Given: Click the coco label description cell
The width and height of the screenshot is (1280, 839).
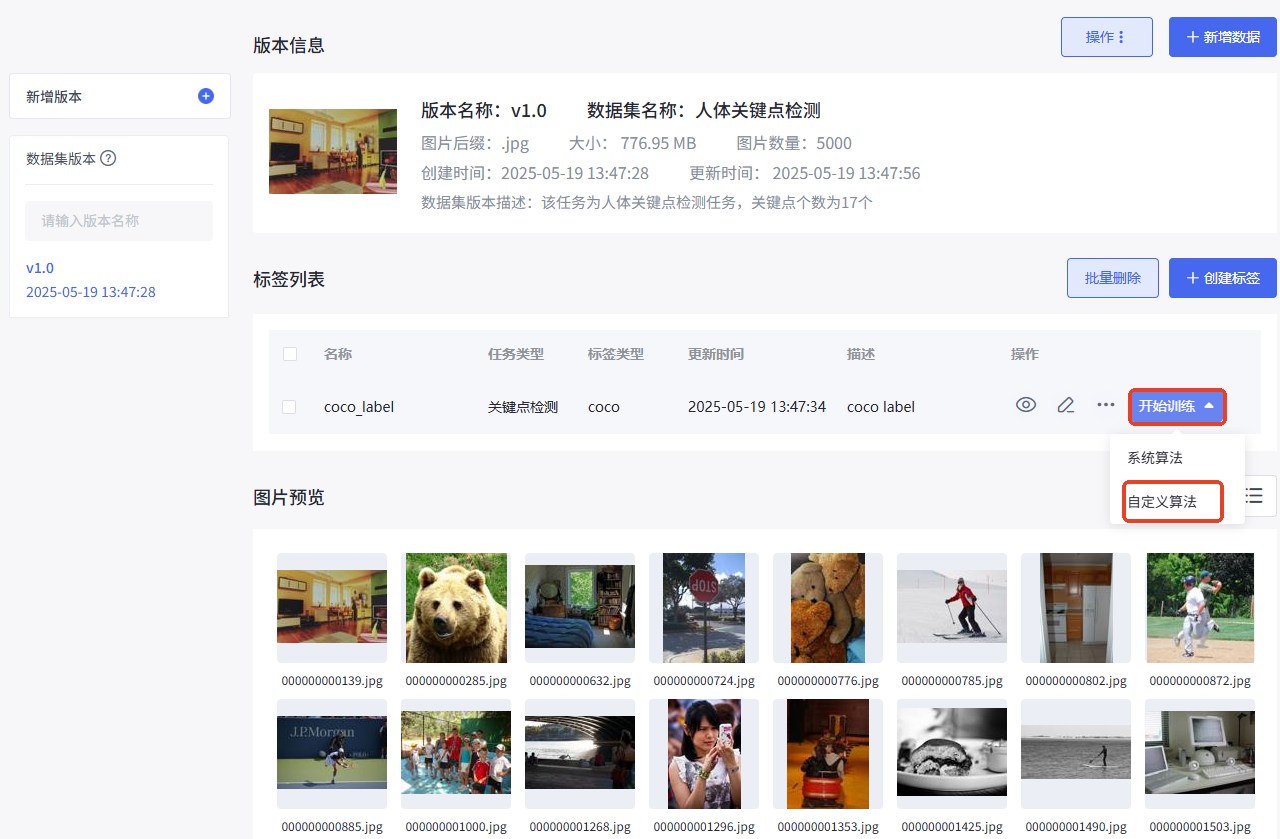Looking at the screenshot, I should tap(881, 407).
